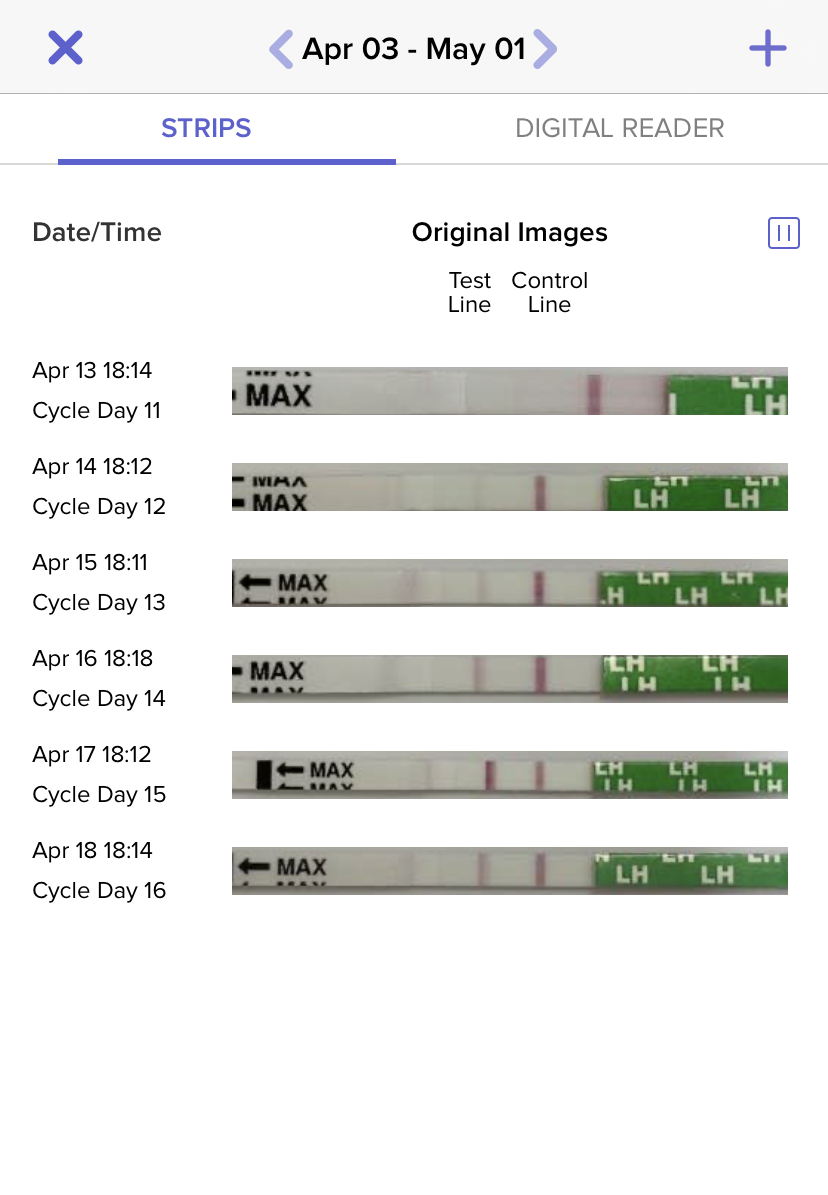The width and height of the screenshot is (828, 1195).
Task: Click the Original Images column header
Action: click(509, 233)
